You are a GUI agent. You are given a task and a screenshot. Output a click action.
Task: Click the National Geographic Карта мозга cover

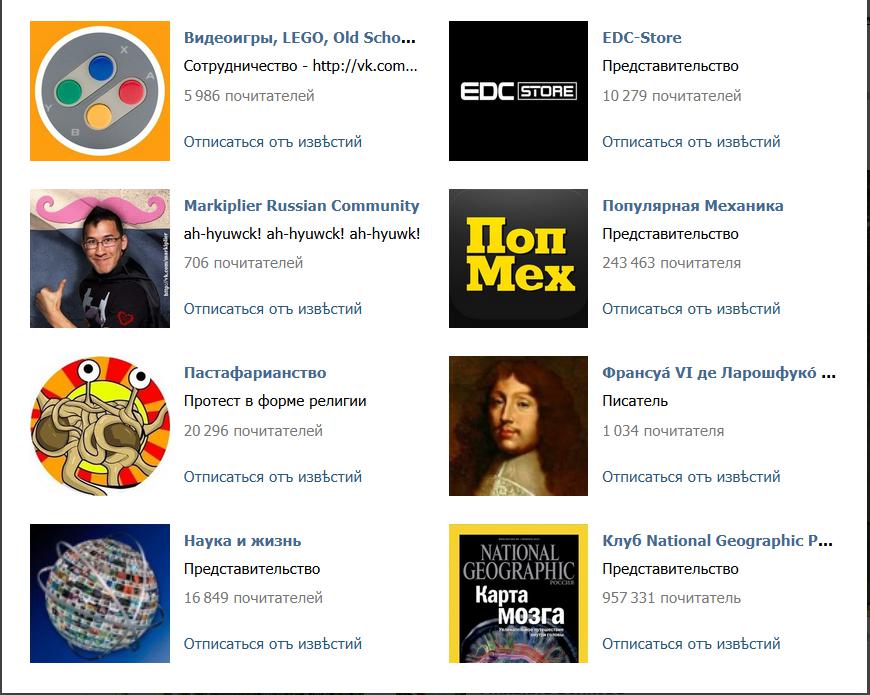(518, 593)
